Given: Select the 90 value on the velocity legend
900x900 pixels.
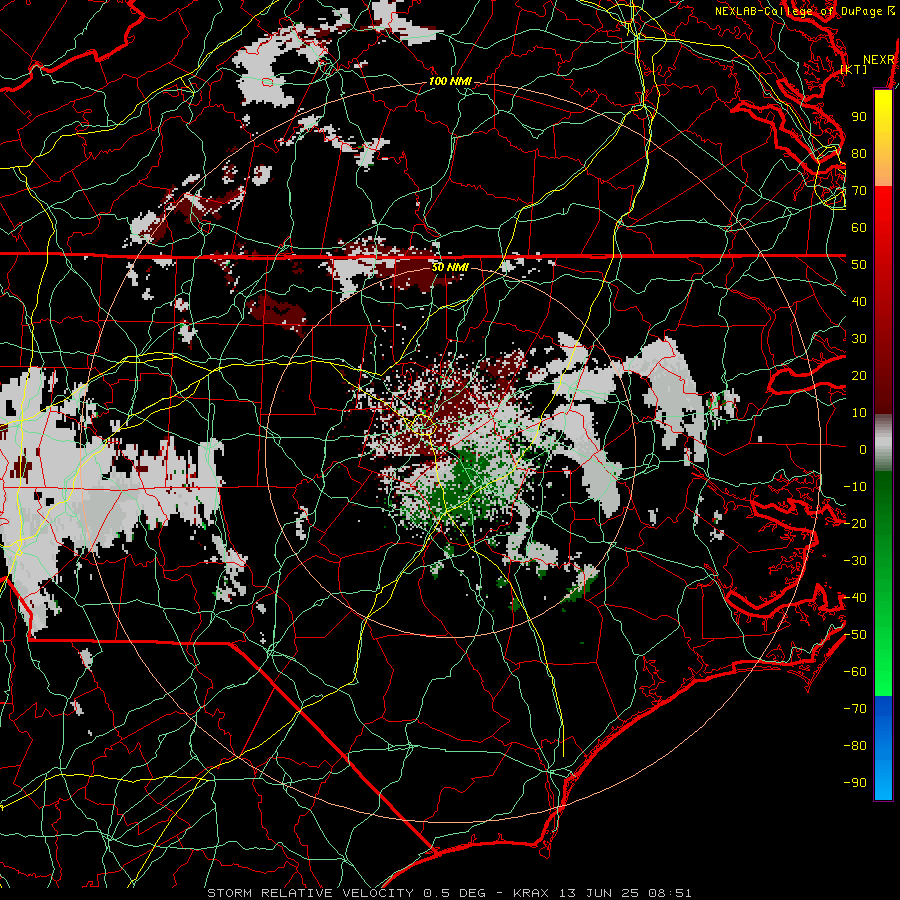Looking at the screenshot, I should (859, 117).
